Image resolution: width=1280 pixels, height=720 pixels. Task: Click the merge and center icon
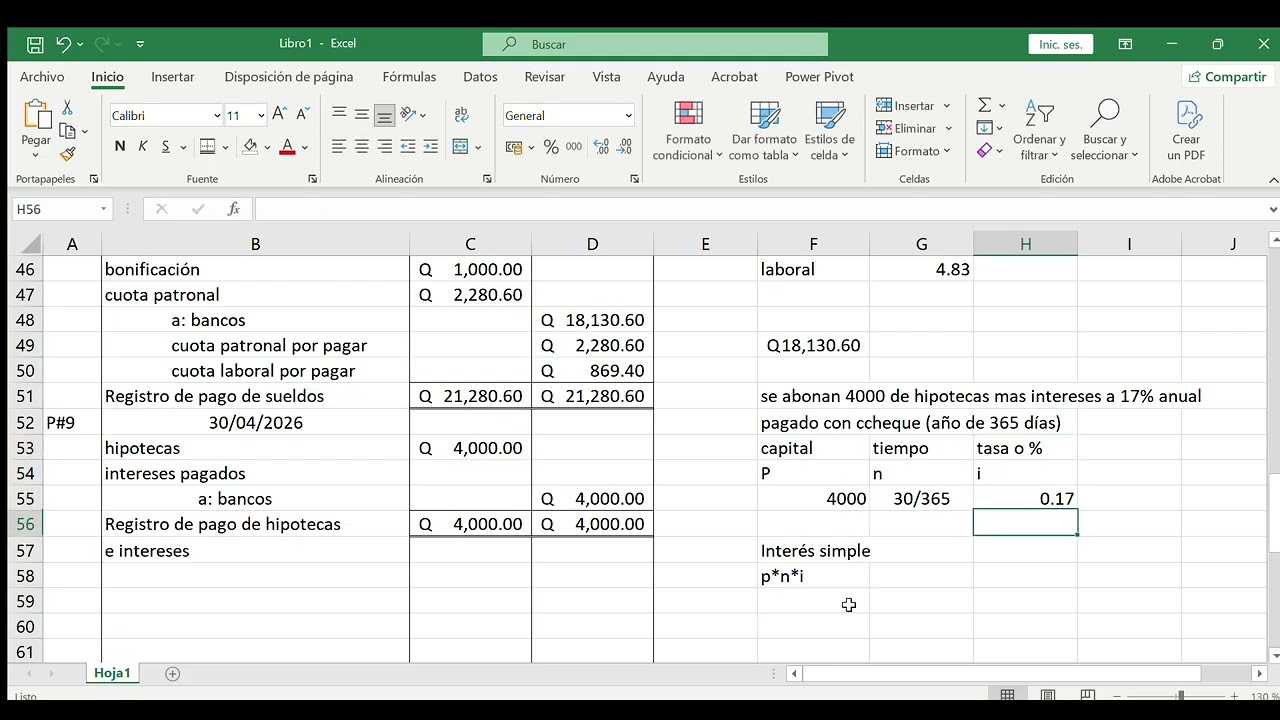click(x=460, y=147)
